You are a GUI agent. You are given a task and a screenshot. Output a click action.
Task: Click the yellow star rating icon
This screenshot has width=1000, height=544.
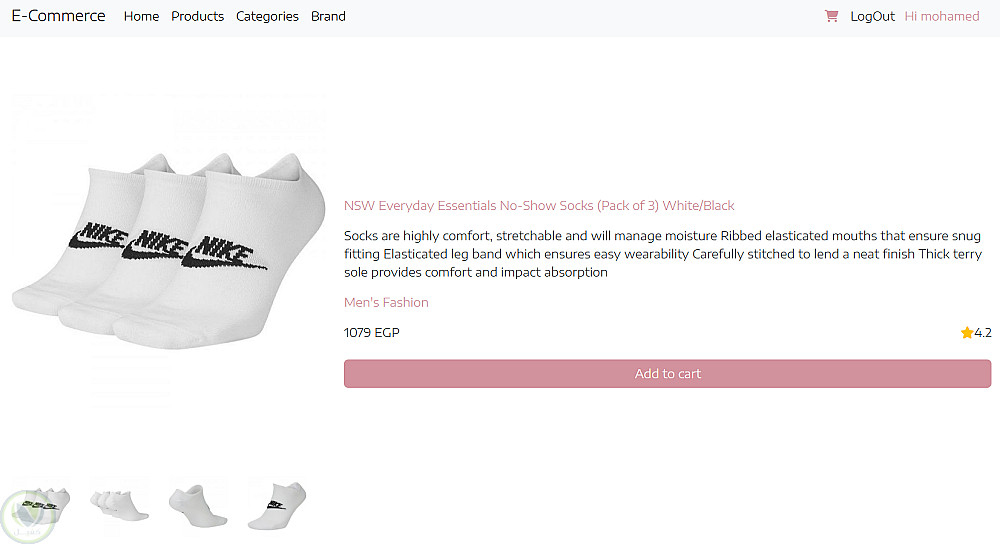(x=967, y=333)
